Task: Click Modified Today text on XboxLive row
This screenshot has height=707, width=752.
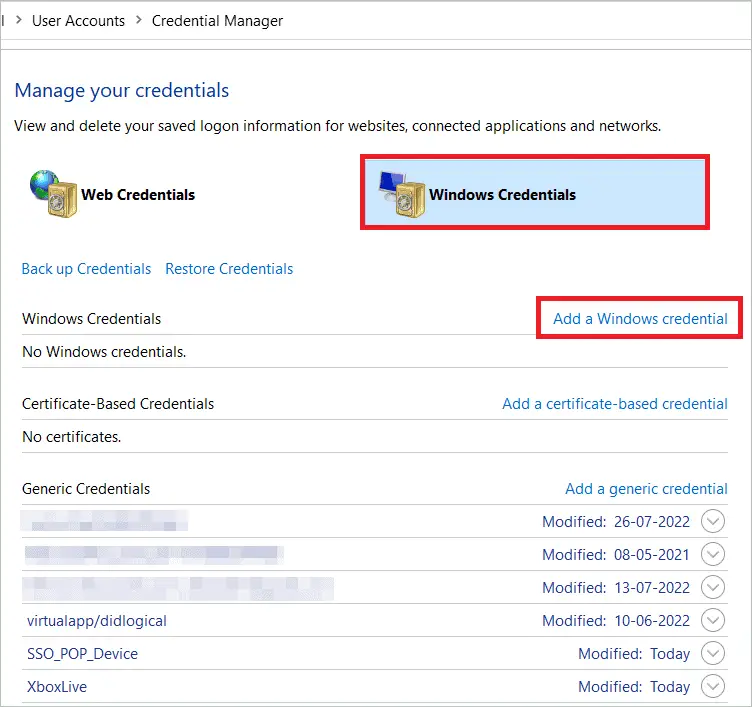Action: [634, 687]
